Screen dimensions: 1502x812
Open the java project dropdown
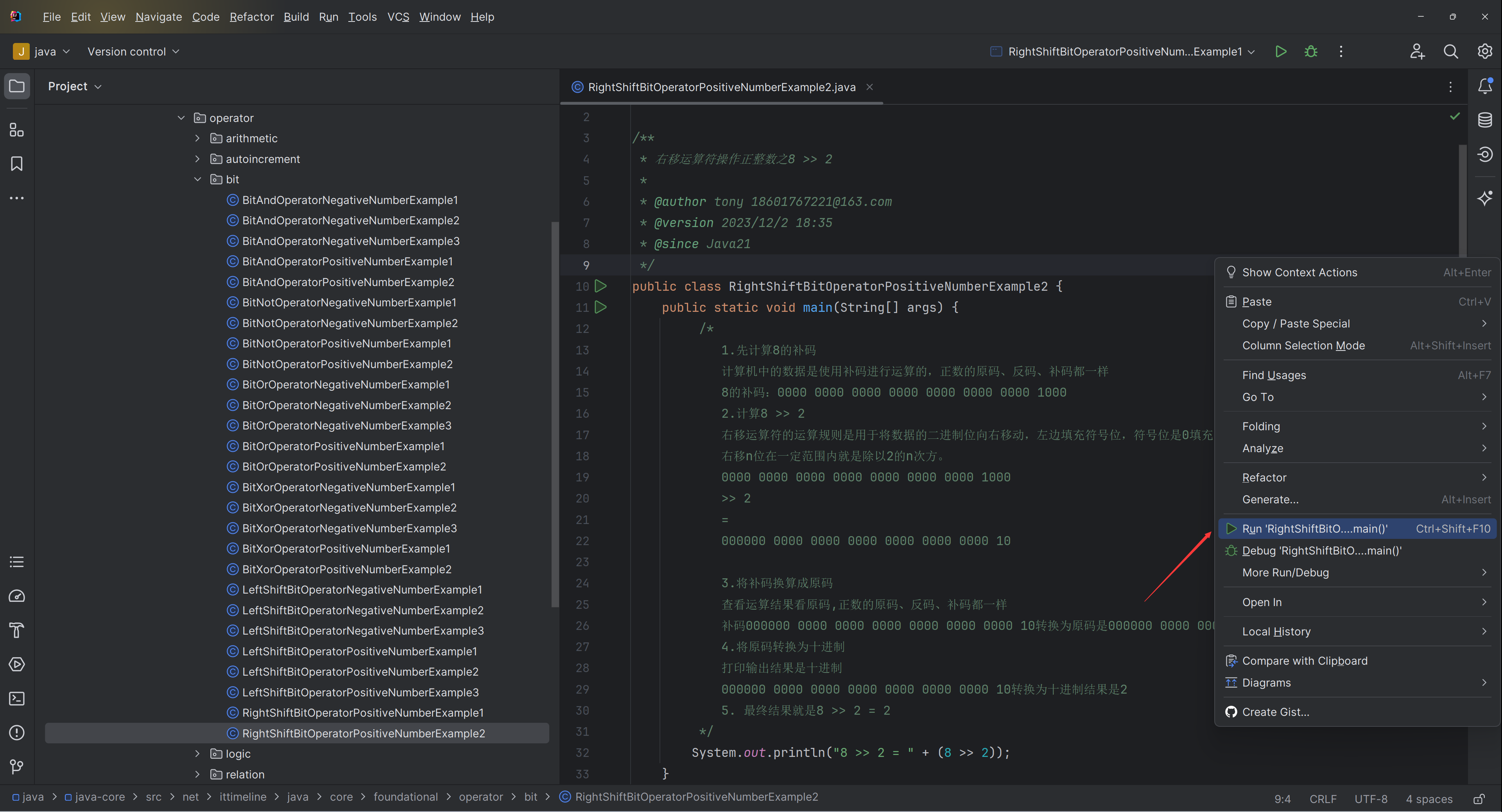[41, 51]
